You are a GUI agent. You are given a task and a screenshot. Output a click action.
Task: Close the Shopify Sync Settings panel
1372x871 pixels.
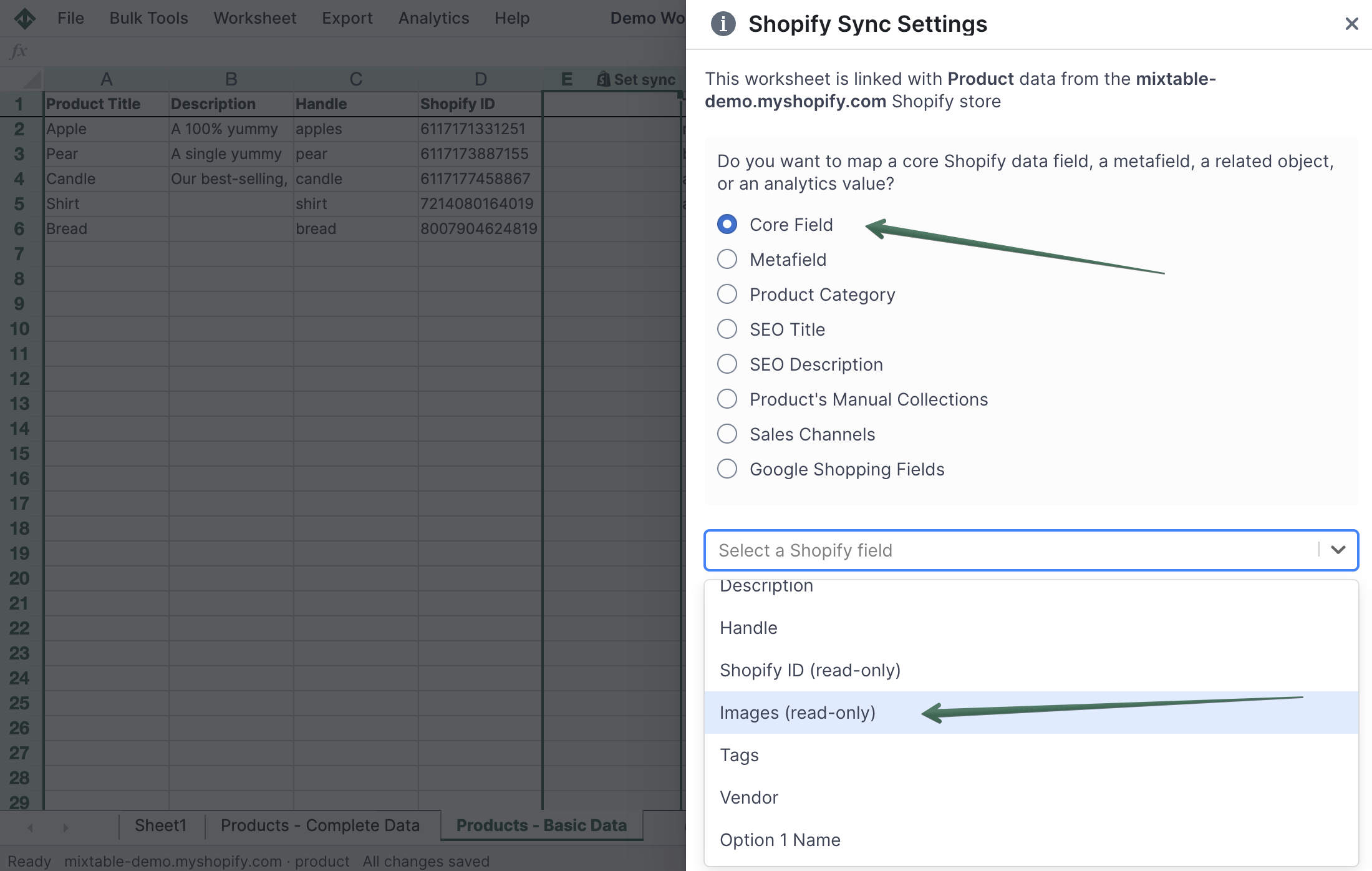pos(1351,24)
